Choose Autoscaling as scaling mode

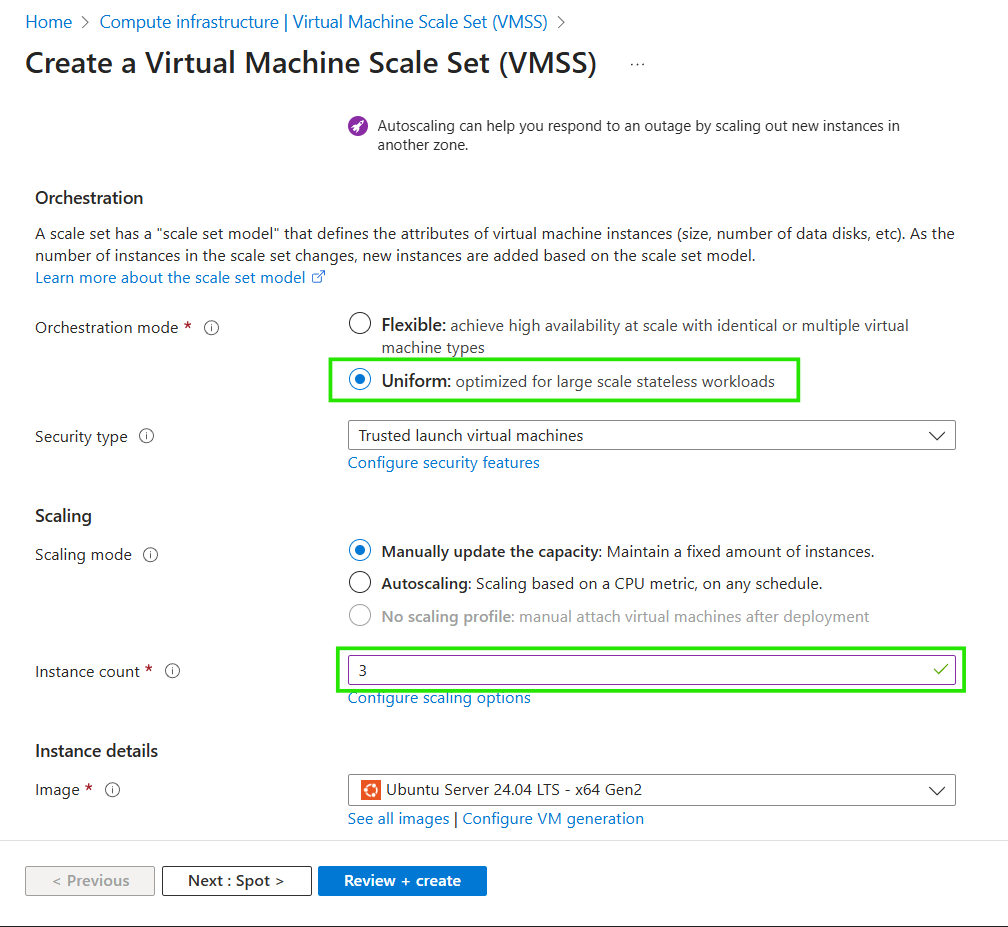pos(359,583)
